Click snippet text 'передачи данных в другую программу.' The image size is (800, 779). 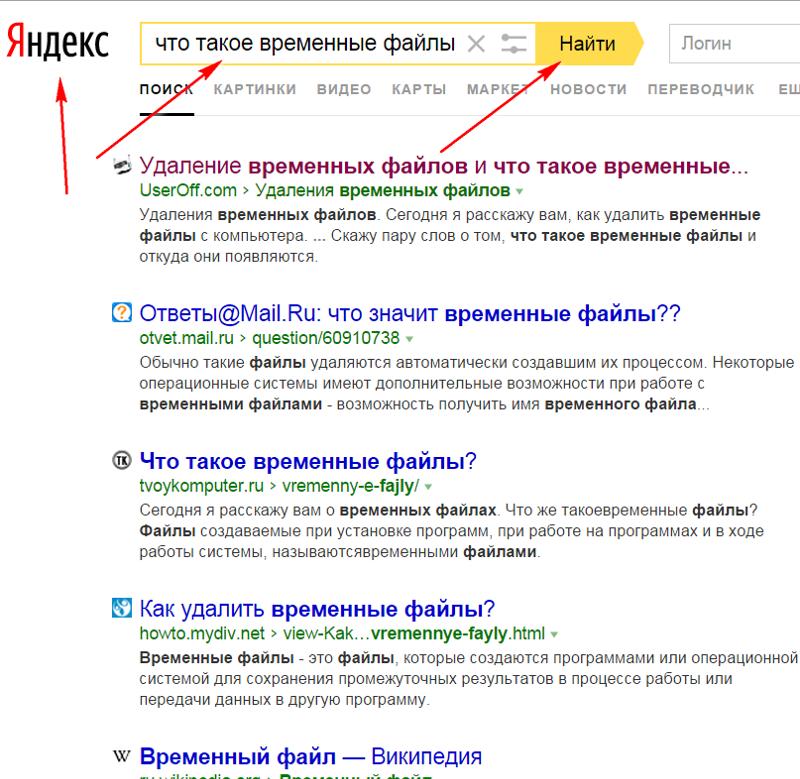point(284,699)
